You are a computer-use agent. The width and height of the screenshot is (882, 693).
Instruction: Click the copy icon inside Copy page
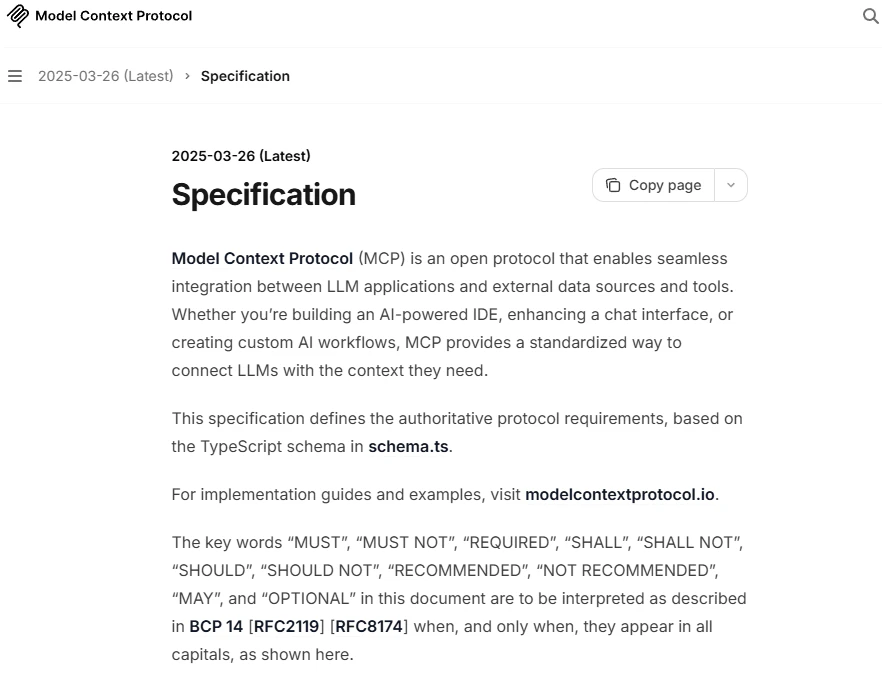(x=613, y=185)
